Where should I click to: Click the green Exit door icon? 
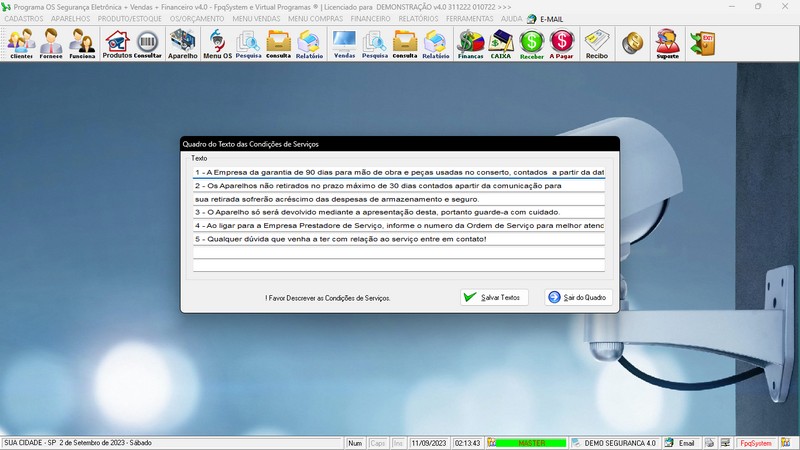coord(703,43)
